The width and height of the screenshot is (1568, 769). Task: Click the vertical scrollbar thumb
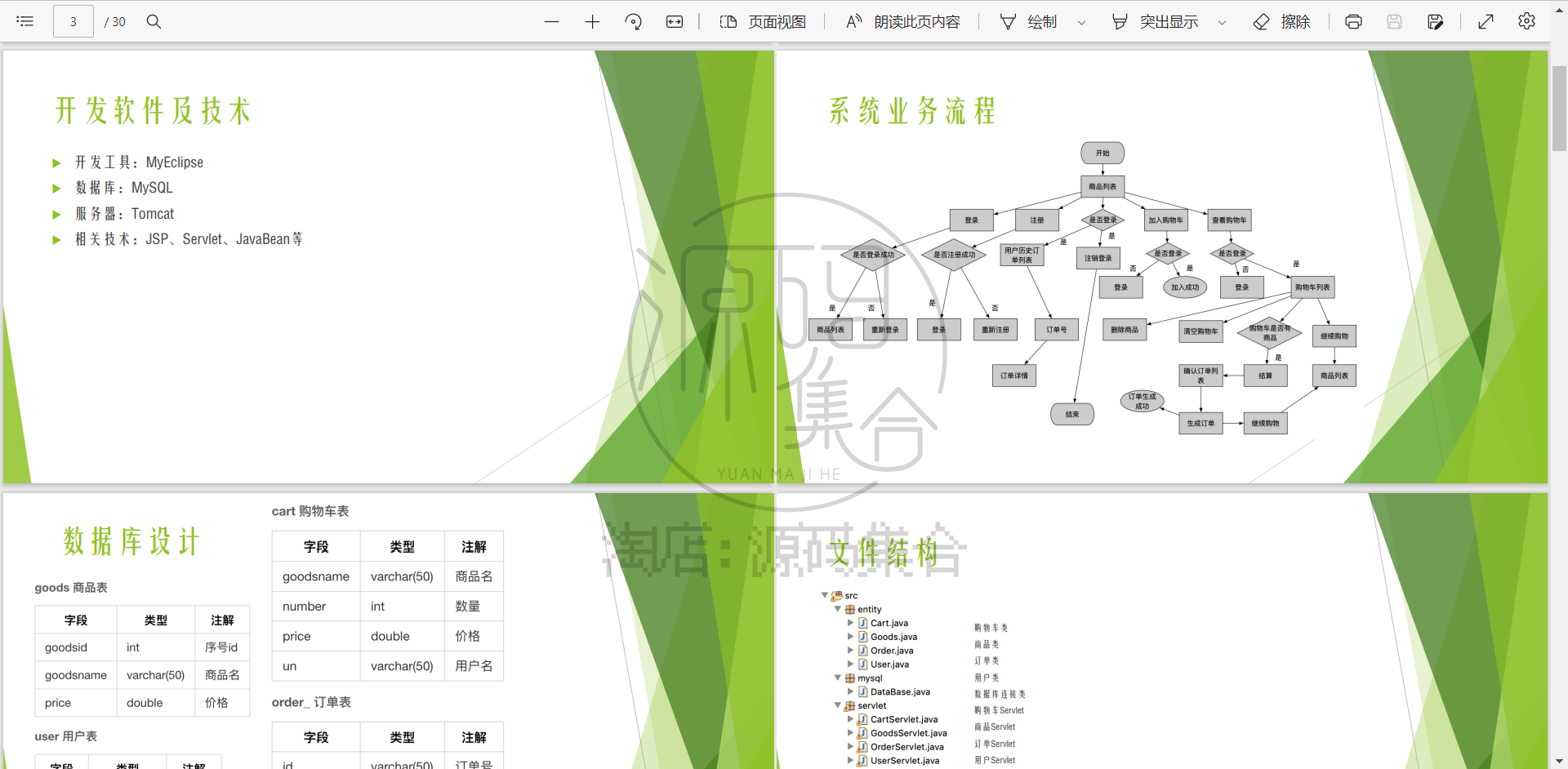tap(1559, 108)
